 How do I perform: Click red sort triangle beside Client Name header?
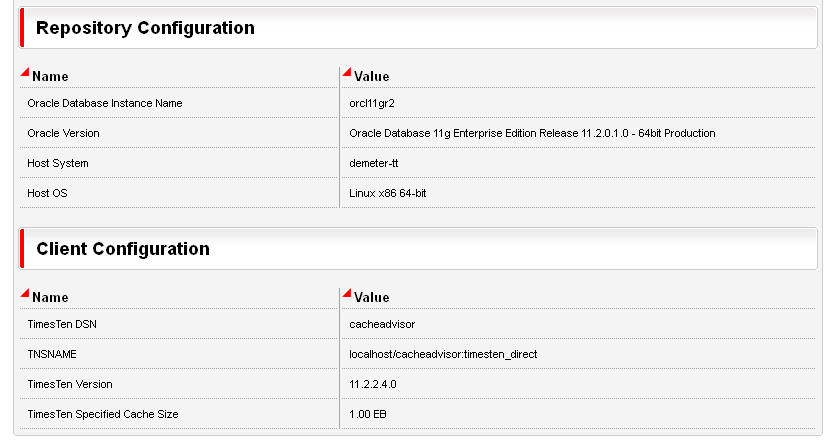click(x=25, y=293)
